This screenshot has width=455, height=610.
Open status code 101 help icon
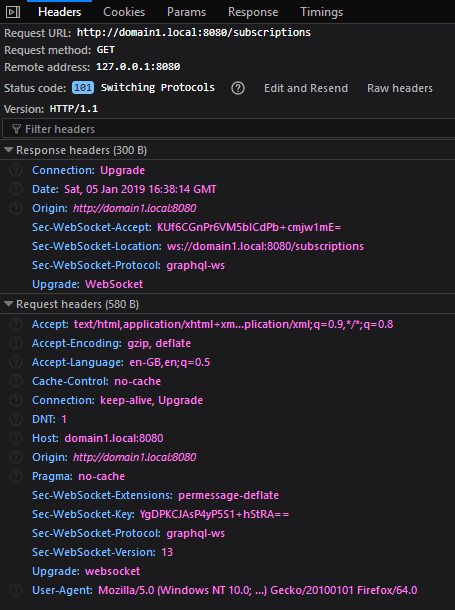click(x=238, y=88)
